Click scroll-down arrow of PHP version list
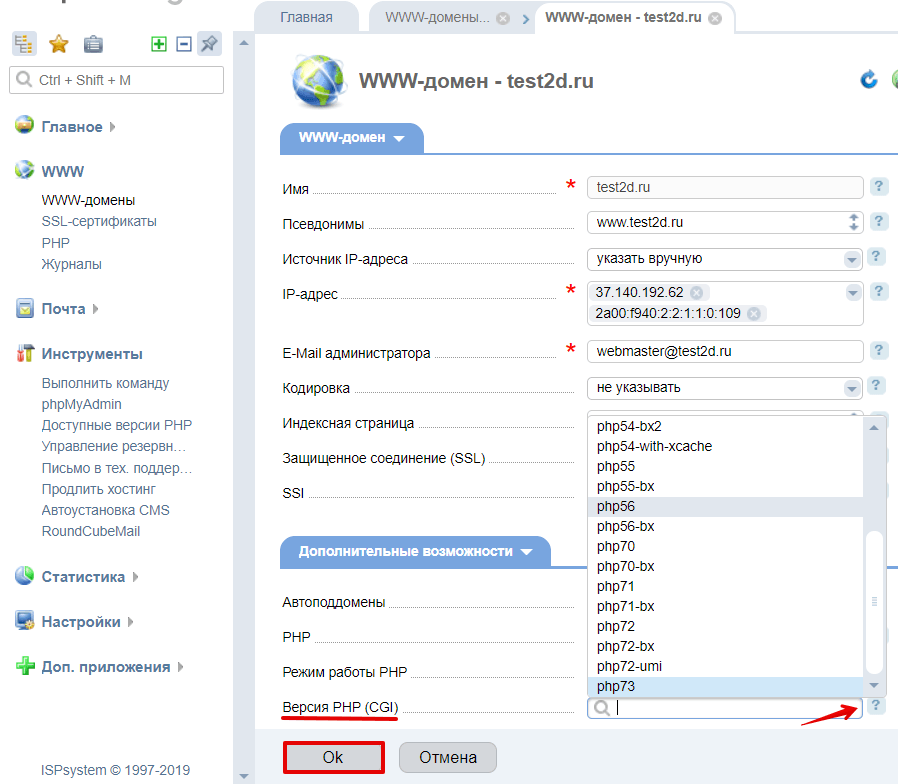898x784 pixels. [x=874, y=685]
